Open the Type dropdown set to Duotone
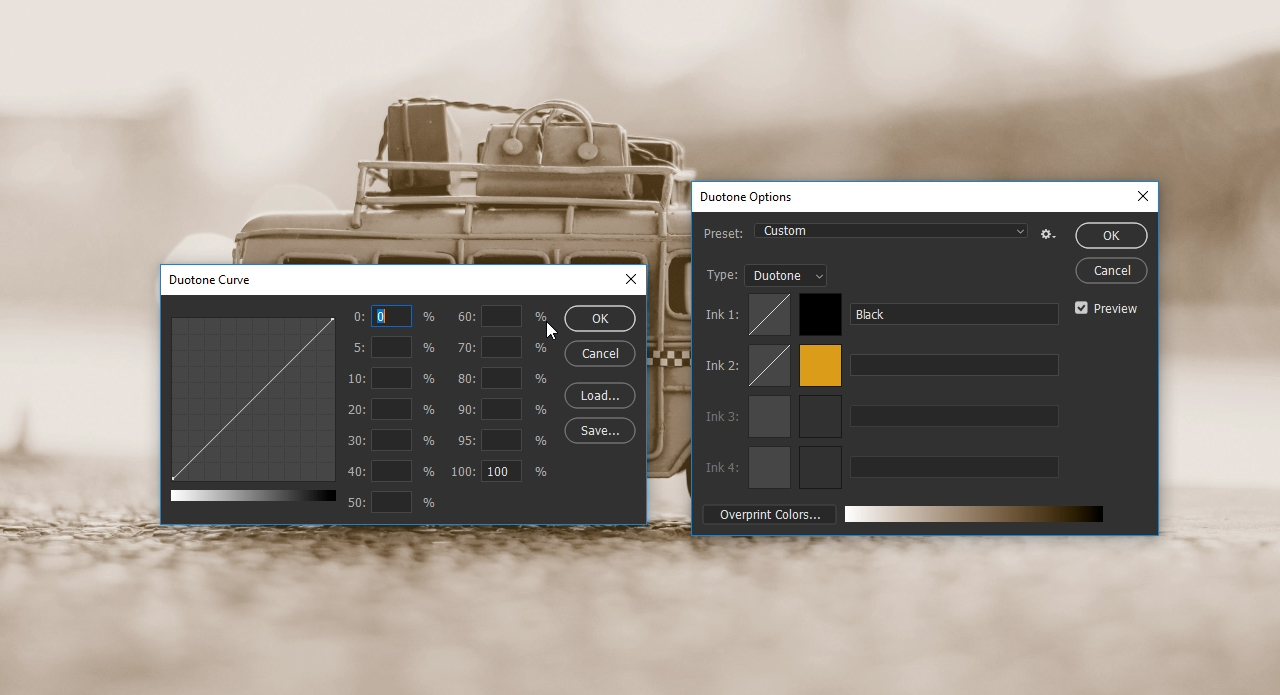The width and height of the screenshot is (1280, 695). 785,276
